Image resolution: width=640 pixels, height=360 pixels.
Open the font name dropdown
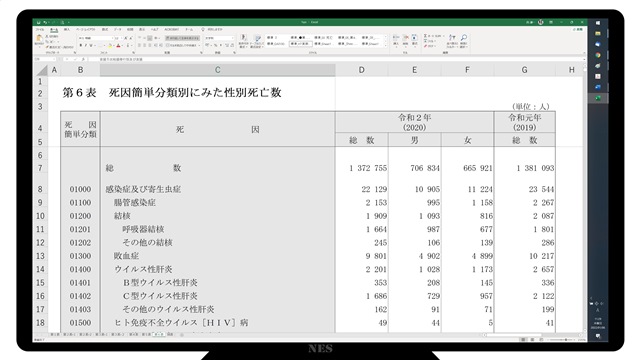(96, 38)
